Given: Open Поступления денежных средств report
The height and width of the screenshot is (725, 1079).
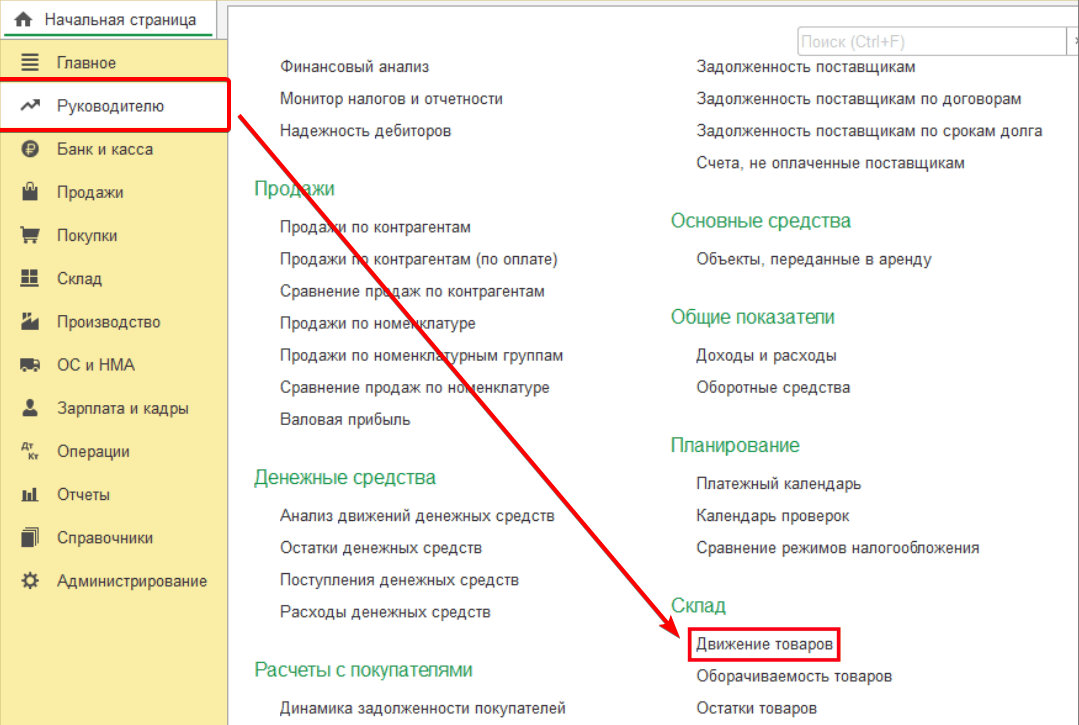Looking at the screenshot, I should [399, 580].
